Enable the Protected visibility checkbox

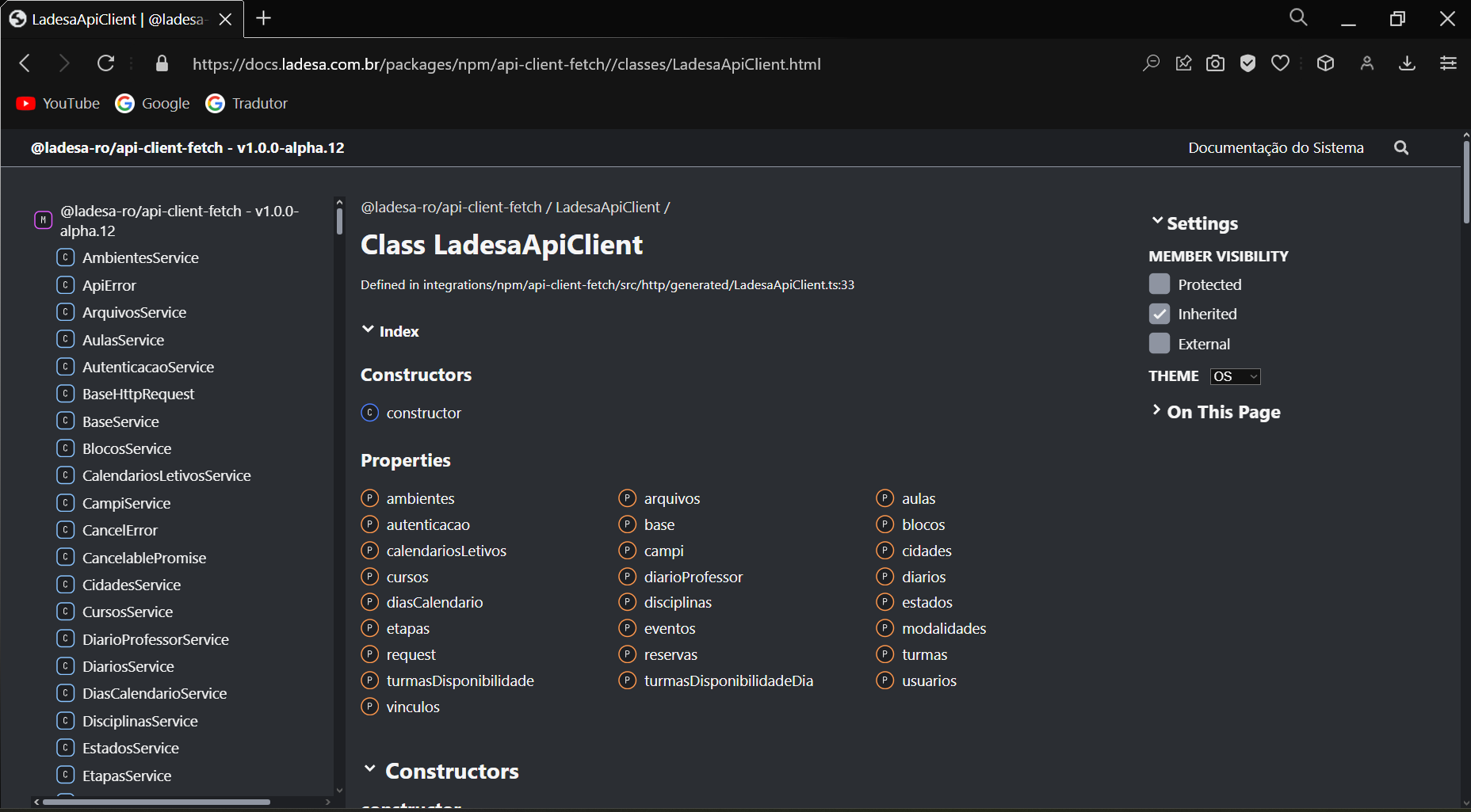pos(1160,284)
